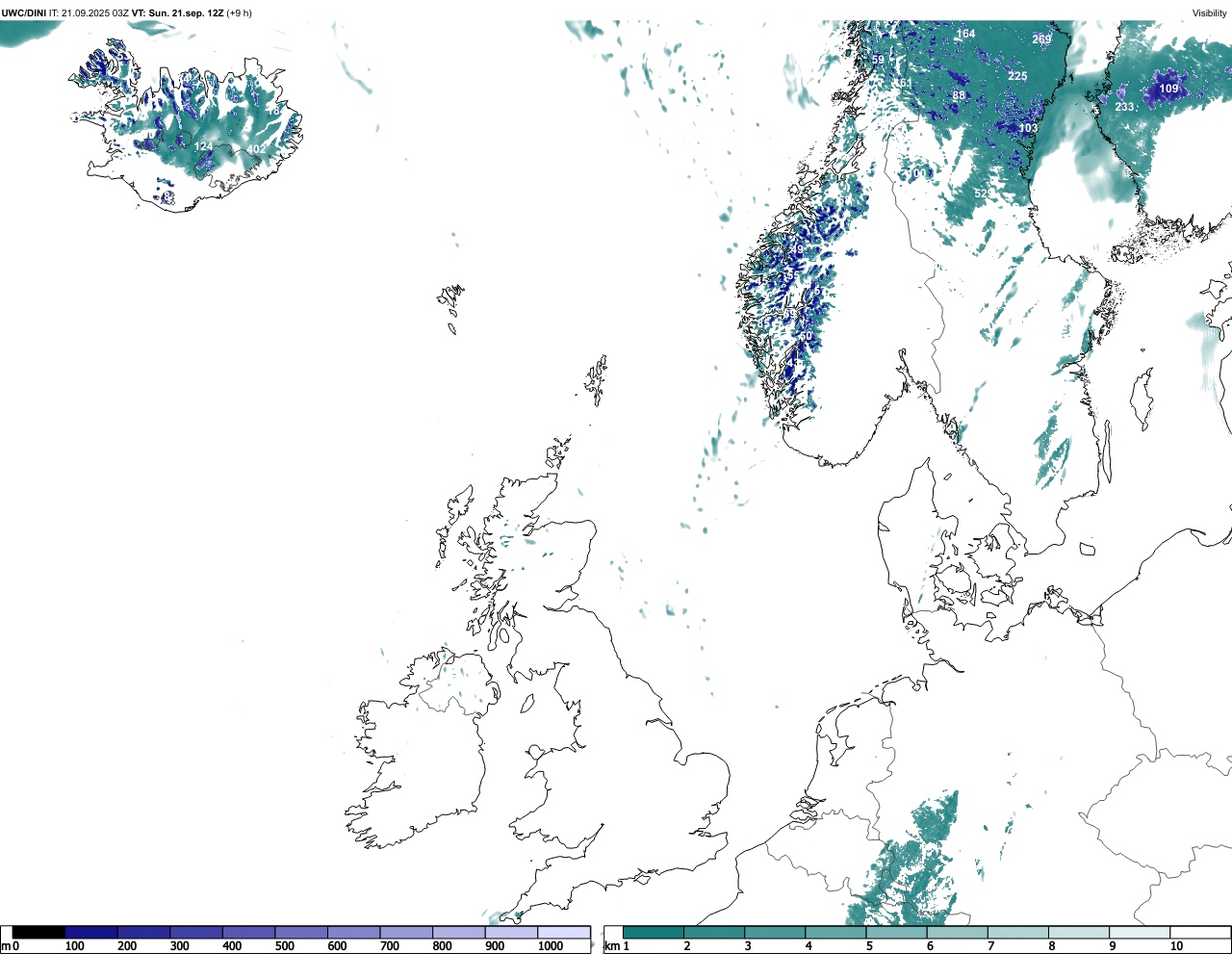The image size is (1232, 954).
Task: Click the visibility value 164 over Sweden
Action: [965, 34]
